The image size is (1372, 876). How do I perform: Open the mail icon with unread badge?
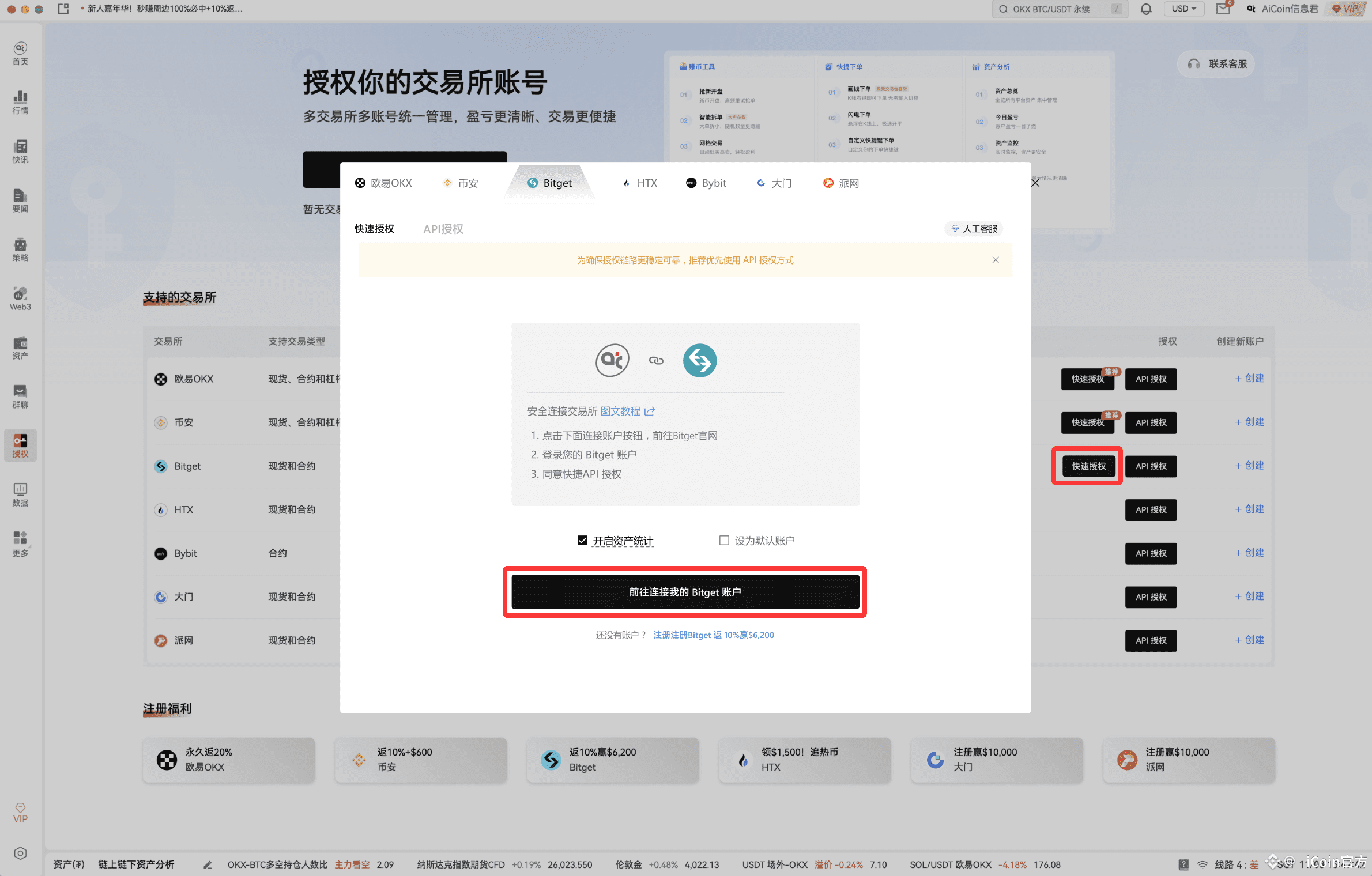pos(1223,9)
